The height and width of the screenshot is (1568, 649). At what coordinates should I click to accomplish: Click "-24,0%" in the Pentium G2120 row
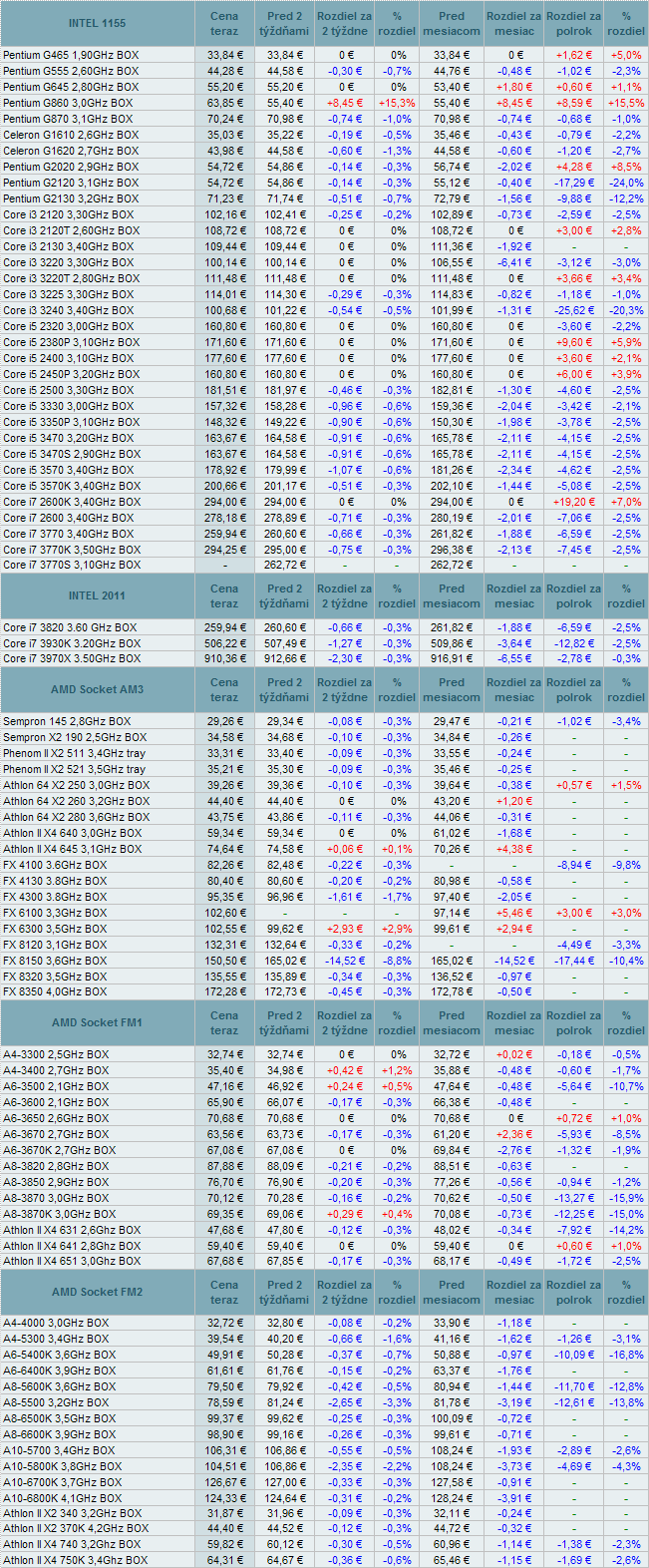pyautogui.click(x=626, y=183)
